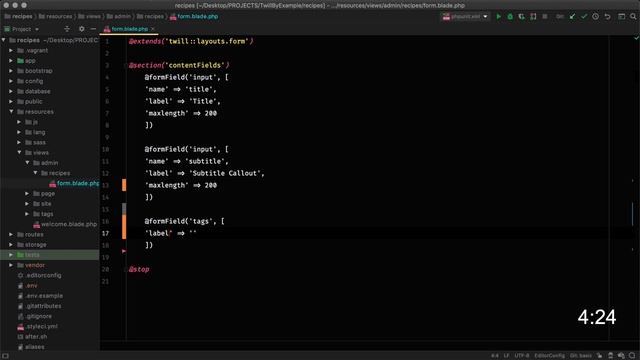This screenshot has height=360, width=640.
Task: Collapse the views folder
Action: [x=19, y=152]
